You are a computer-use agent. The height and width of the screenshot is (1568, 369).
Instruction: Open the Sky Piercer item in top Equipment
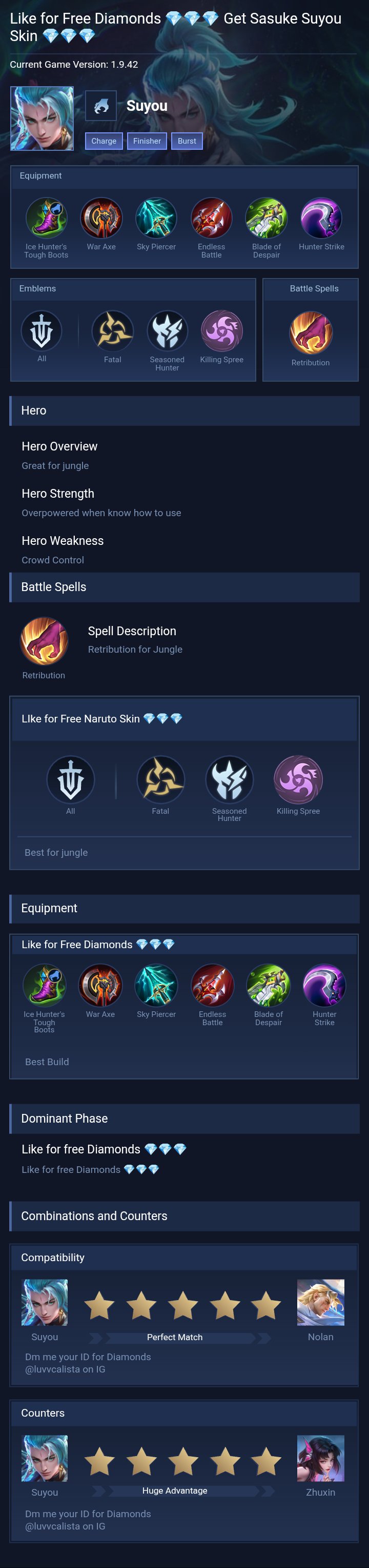tap(156, 218)
